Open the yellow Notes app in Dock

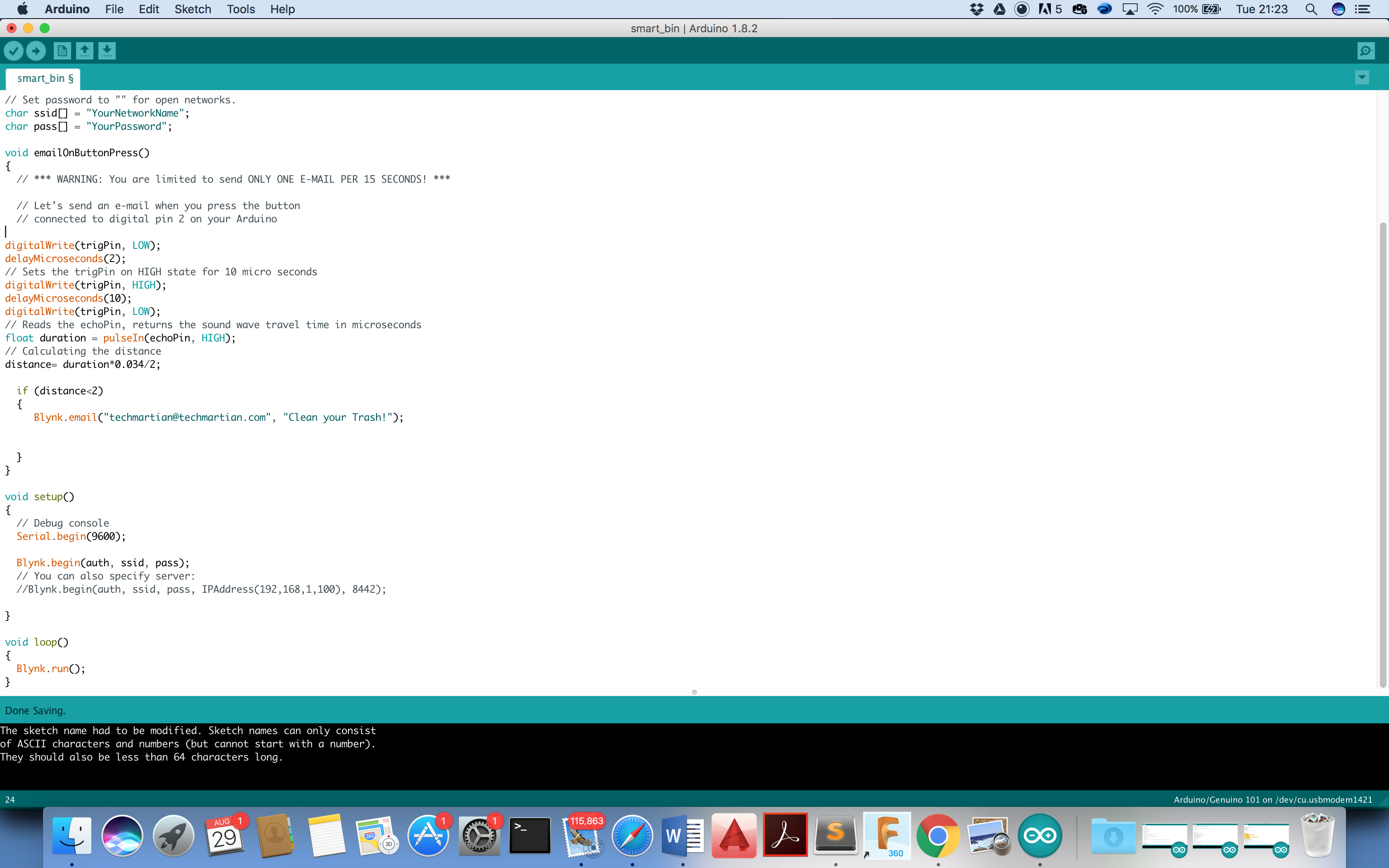click(x=326, y=836)
